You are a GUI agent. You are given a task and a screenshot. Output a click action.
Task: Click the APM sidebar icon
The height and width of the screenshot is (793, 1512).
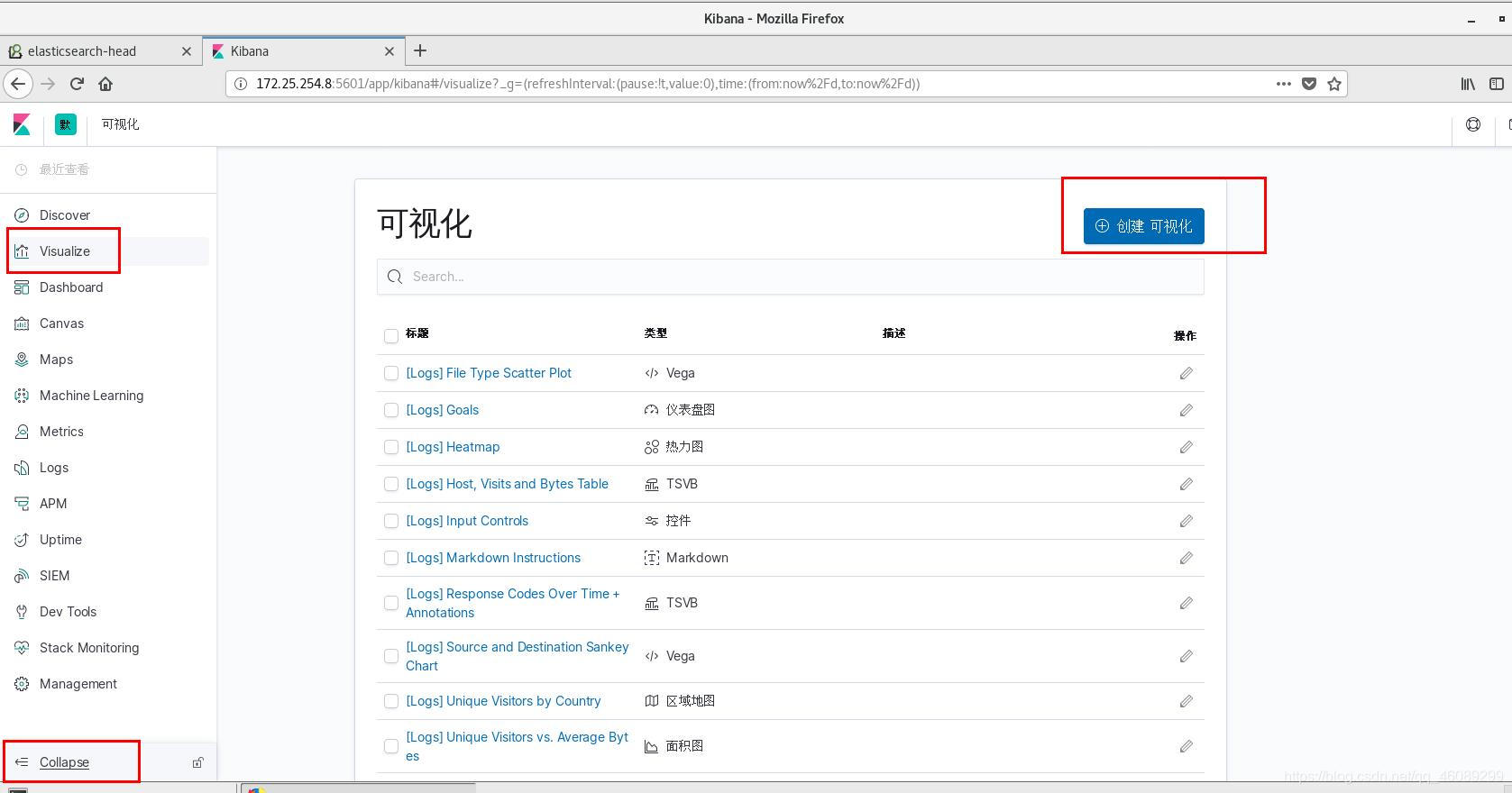[22, 504]
